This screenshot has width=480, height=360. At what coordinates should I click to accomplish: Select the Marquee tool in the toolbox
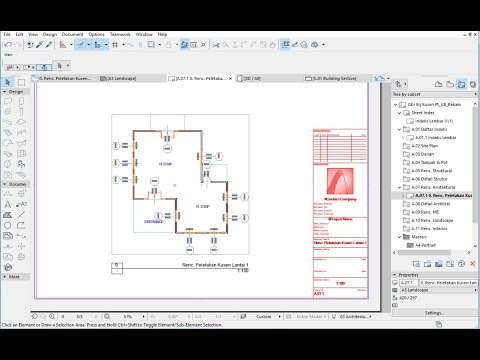pos(21,82)
